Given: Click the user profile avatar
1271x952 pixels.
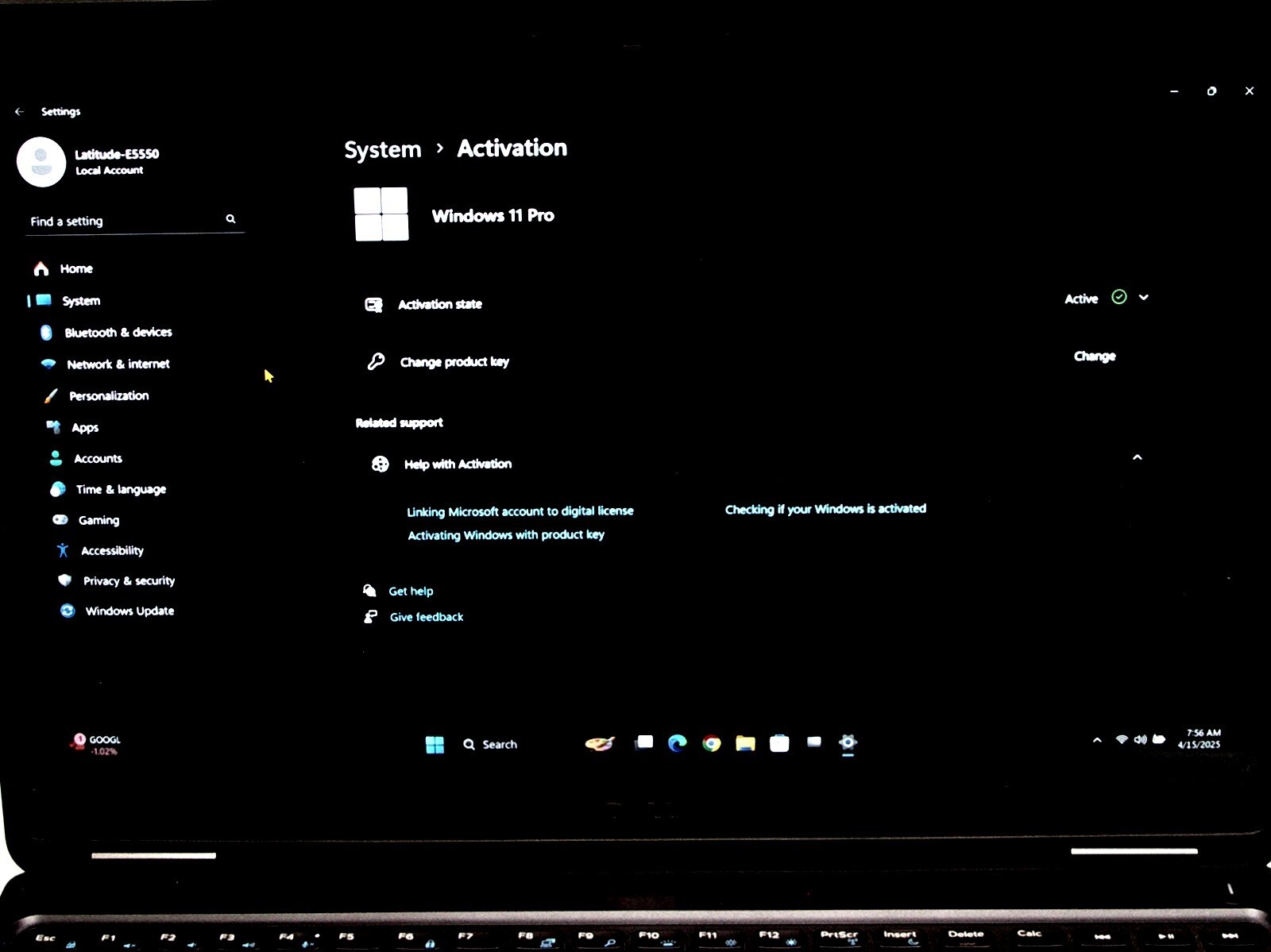Looking at the screenshot, I should pyautogui.click(x=41, y=162).
